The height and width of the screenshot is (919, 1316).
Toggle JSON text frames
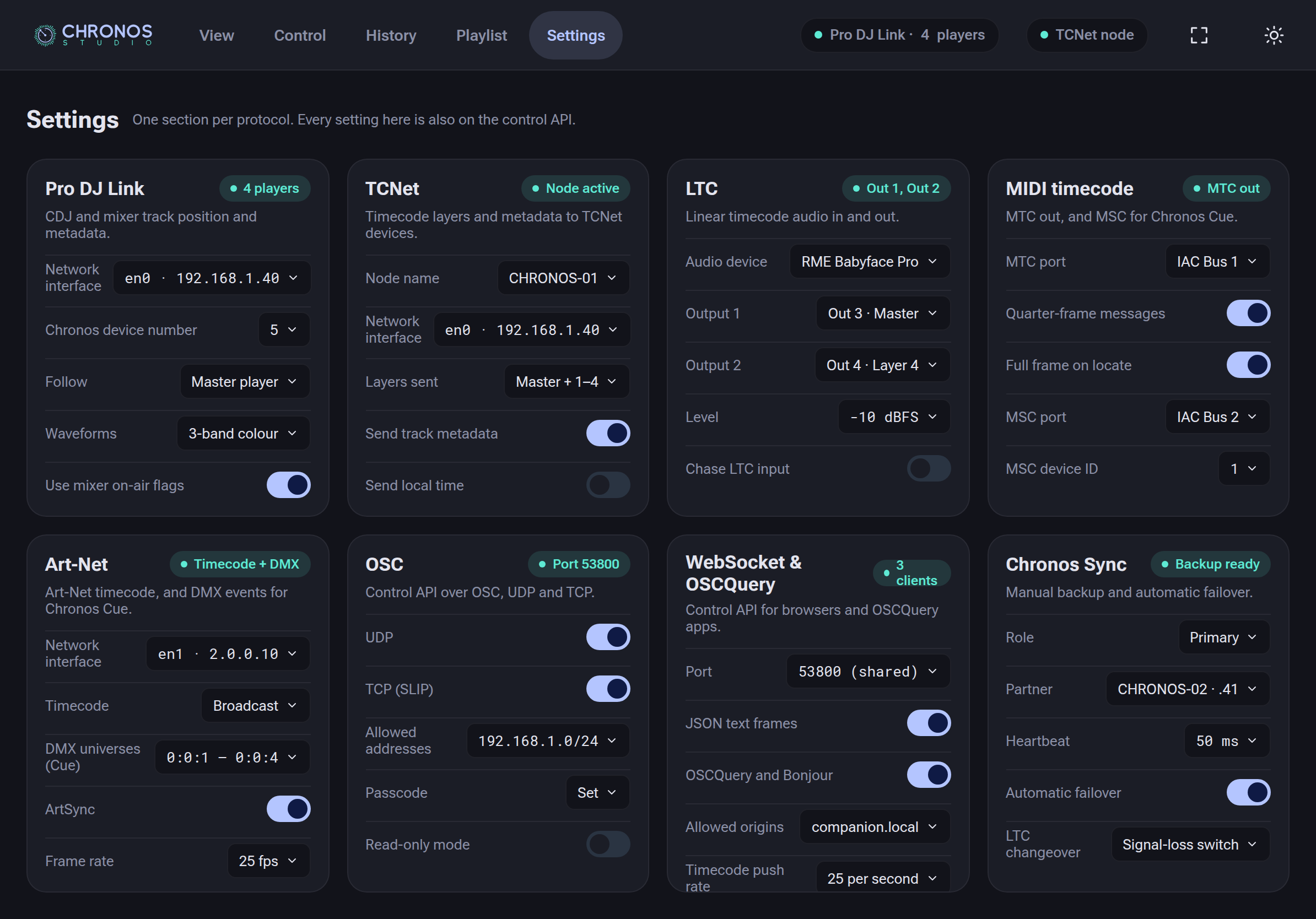[929, 723]
